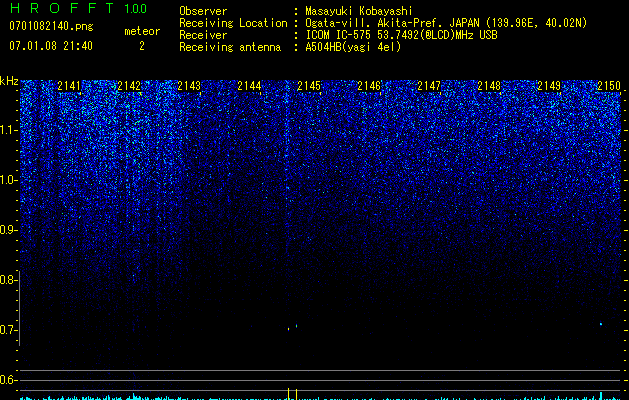Screen dimensions: 629x400
Task: Click the 0.9 frequency axis label
Action: [7, 230]
